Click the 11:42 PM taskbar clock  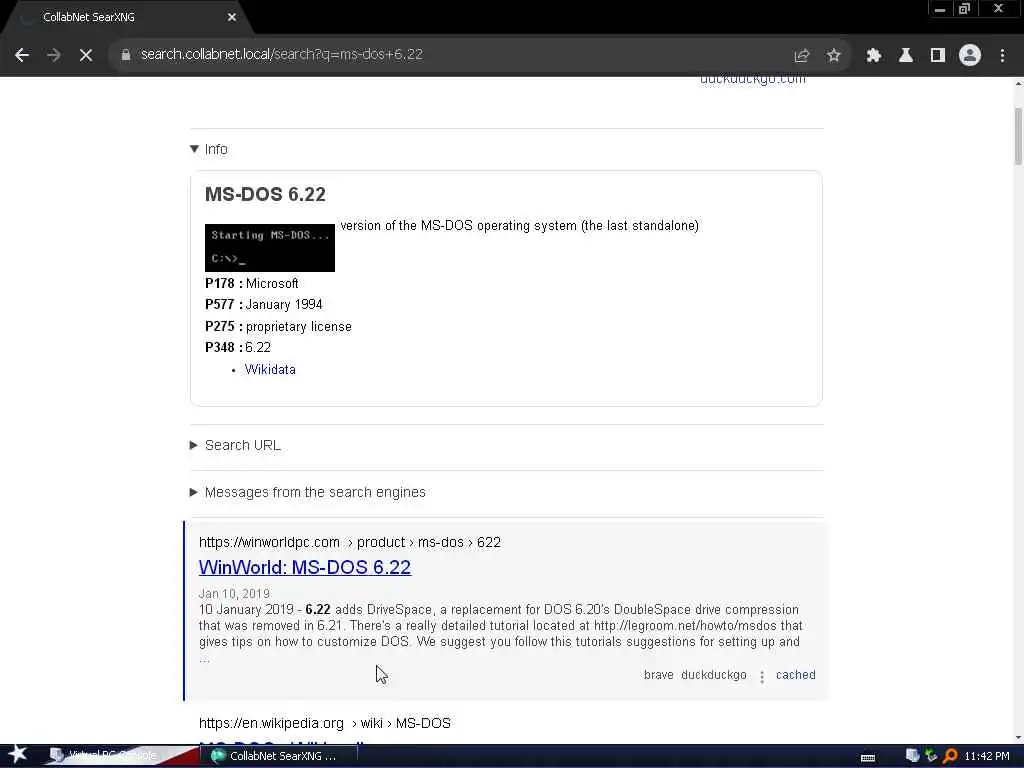pos(987,756)
